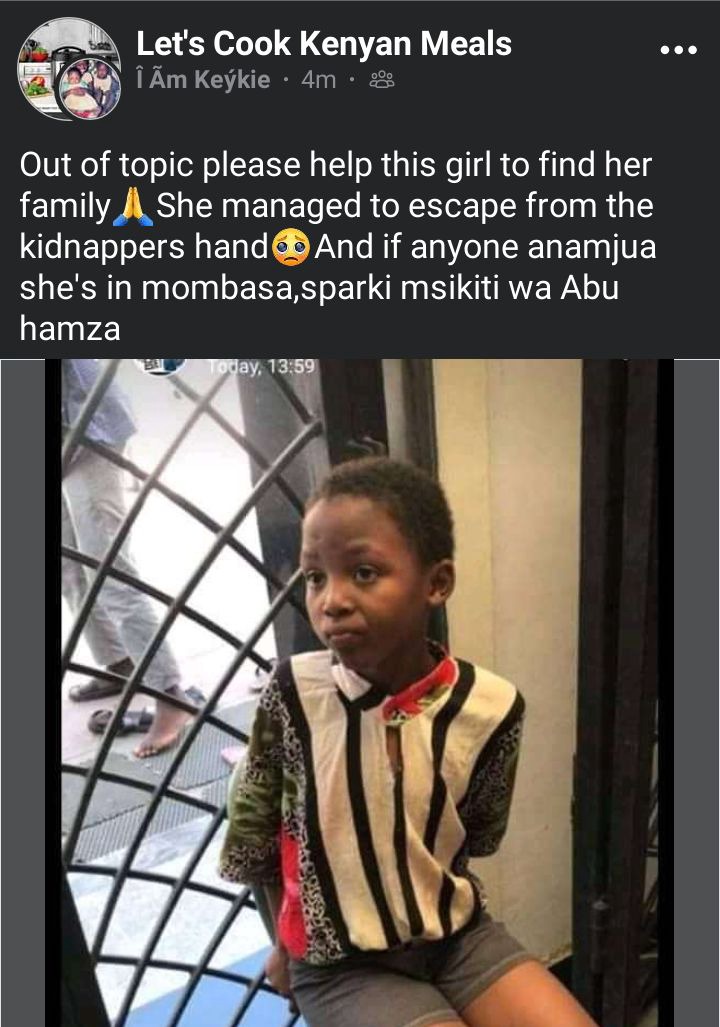Open the poster's small overlapping profile picture
The width and height of the screenshot is (720, 1027).
pos(90,88)
